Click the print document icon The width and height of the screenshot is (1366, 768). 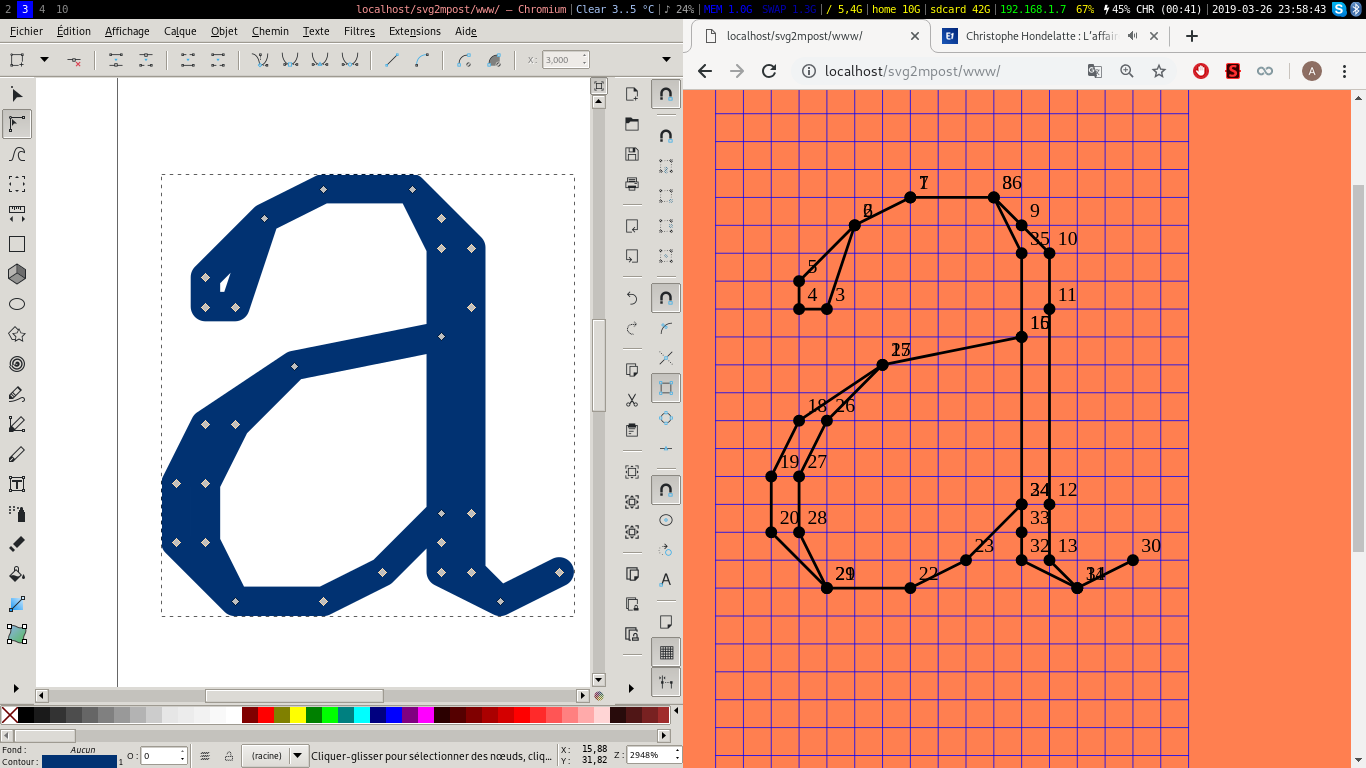coord(632,184)
